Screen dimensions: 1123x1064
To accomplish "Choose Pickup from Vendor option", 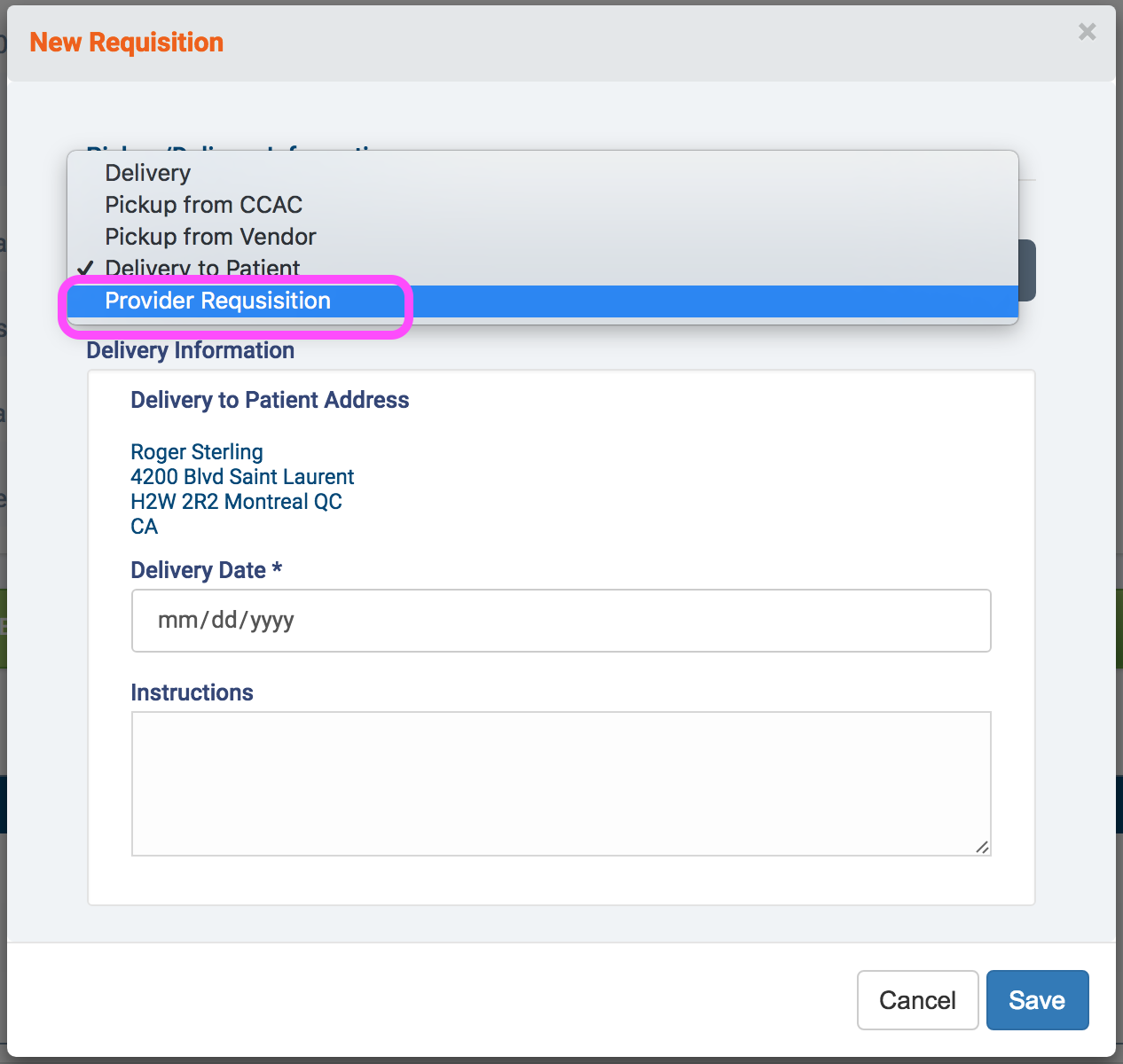I will pyautogui.click(x=210, y=237).
